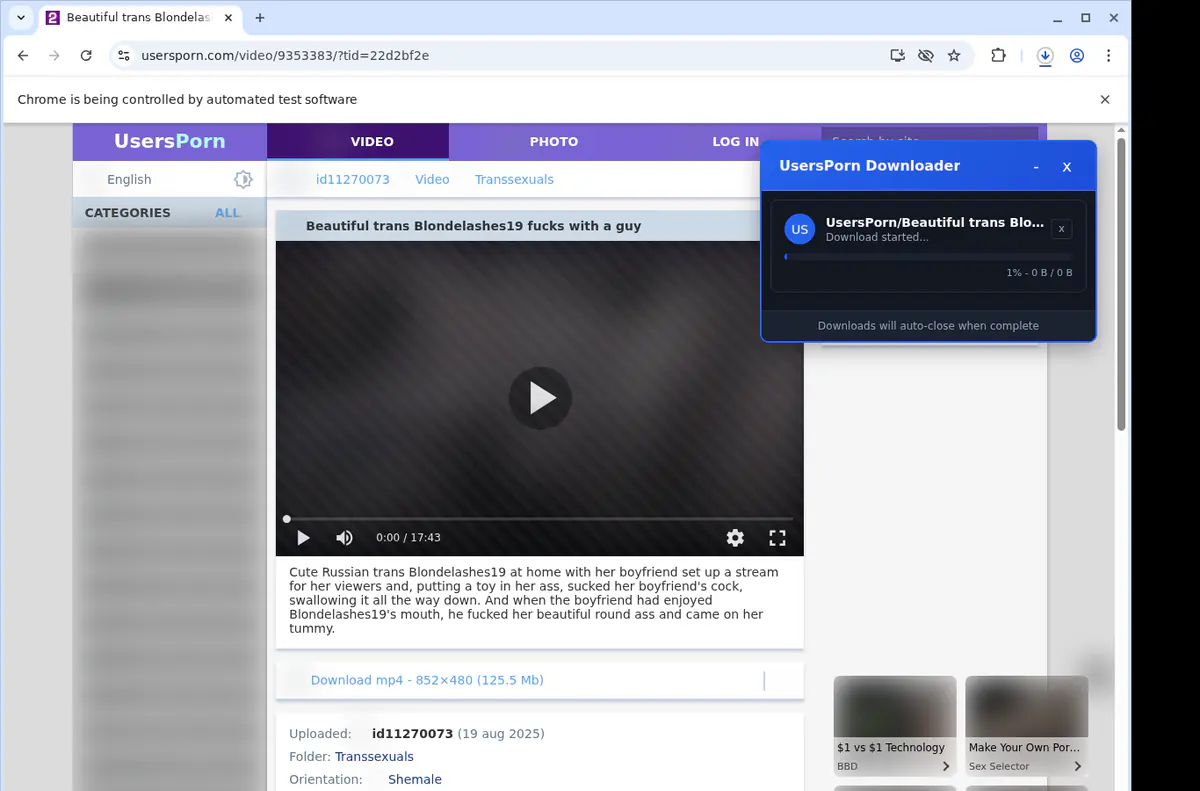This screenshot has height=791, width=1200.
Task: Open the Video breadcrumb link
Action: pyautogui.click(x=432, y=179)
